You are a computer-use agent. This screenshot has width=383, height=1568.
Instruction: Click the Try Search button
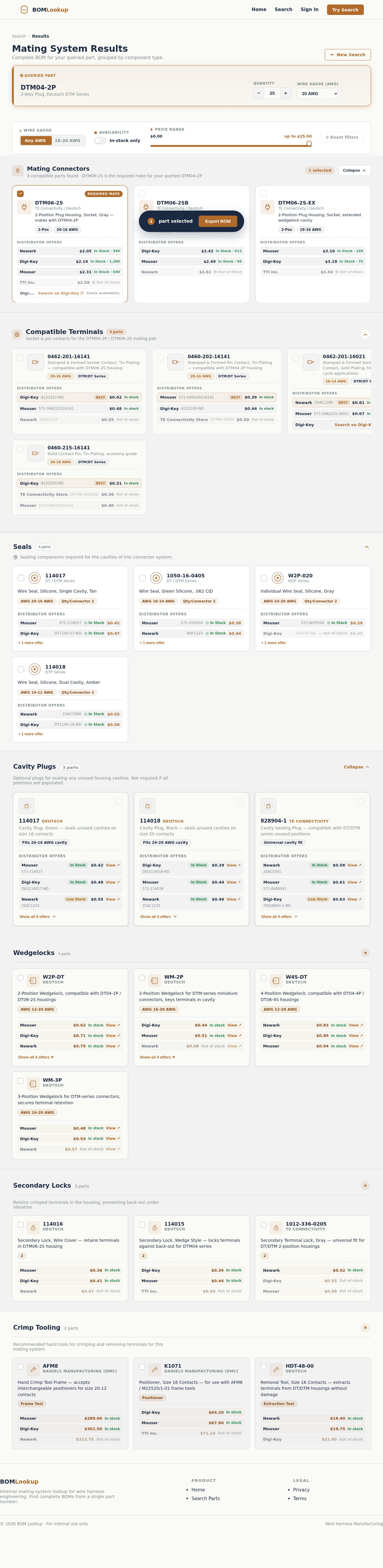(x=345, y=10)
